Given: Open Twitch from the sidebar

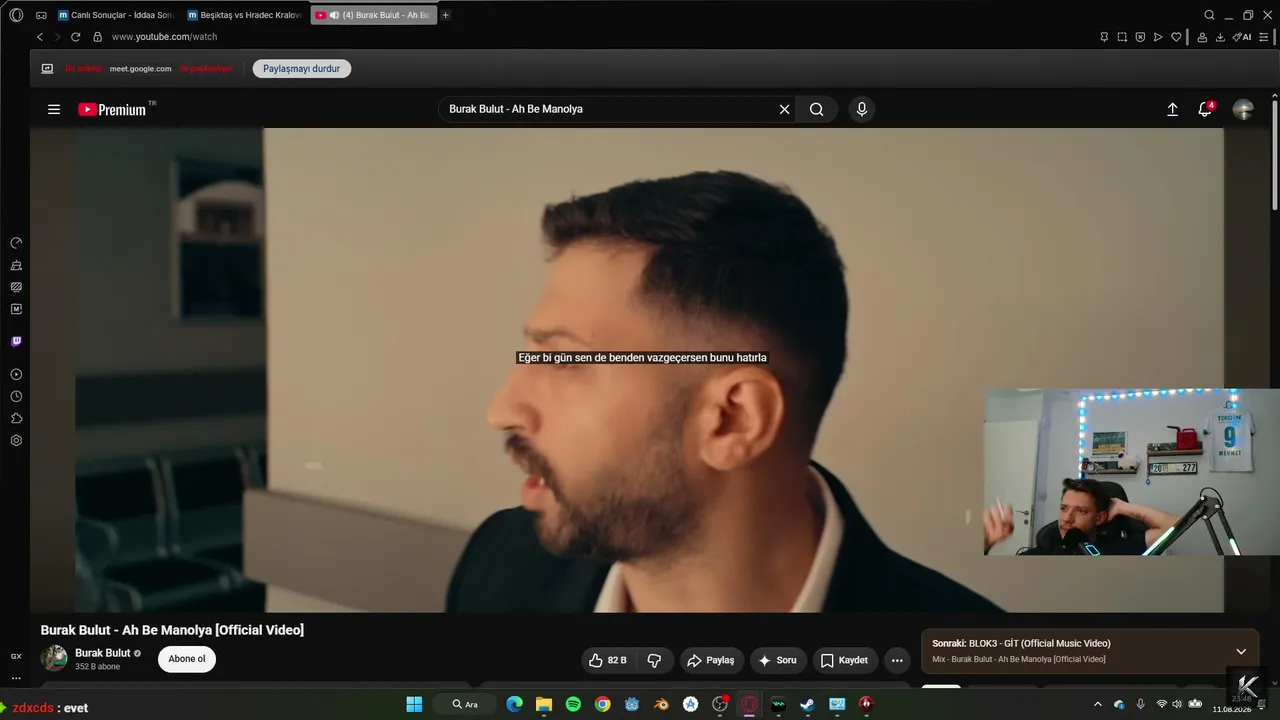Looking at the screenshot, I should (x=16, y=341).
